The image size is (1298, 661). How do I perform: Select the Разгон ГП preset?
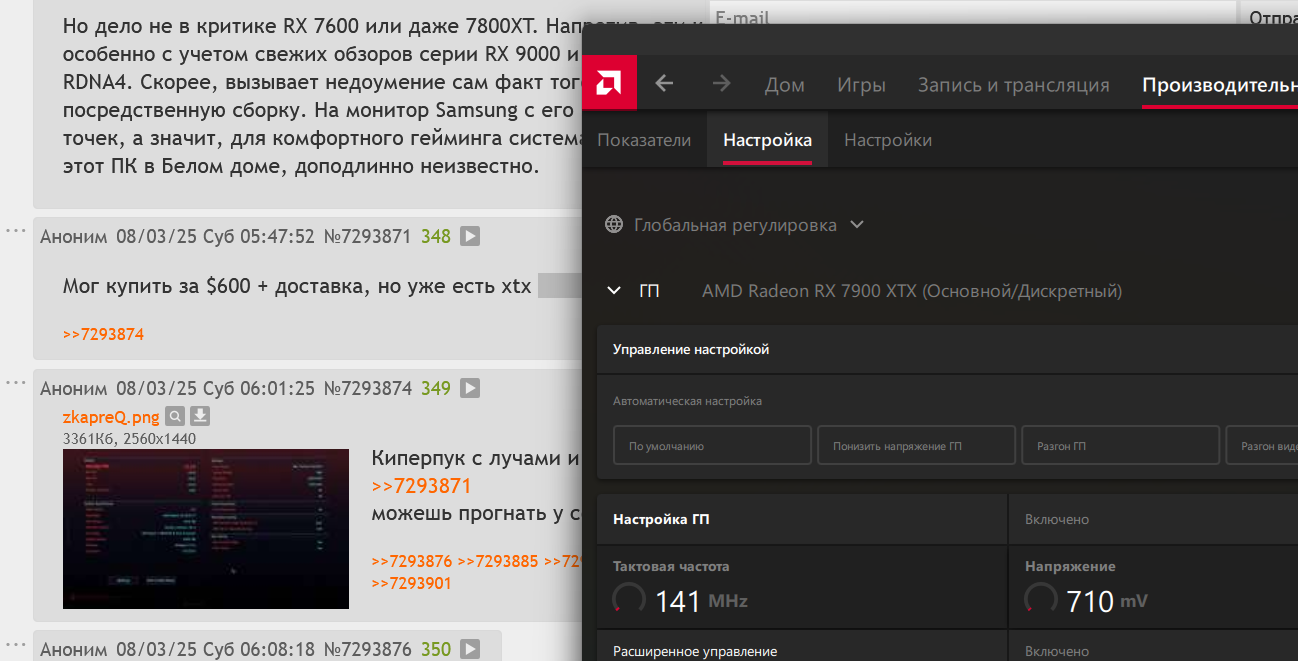[x=1120, y=446]
